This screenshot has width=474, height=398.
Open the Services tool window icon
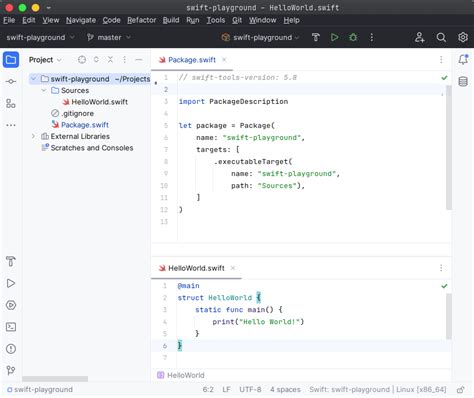point(11,305)
